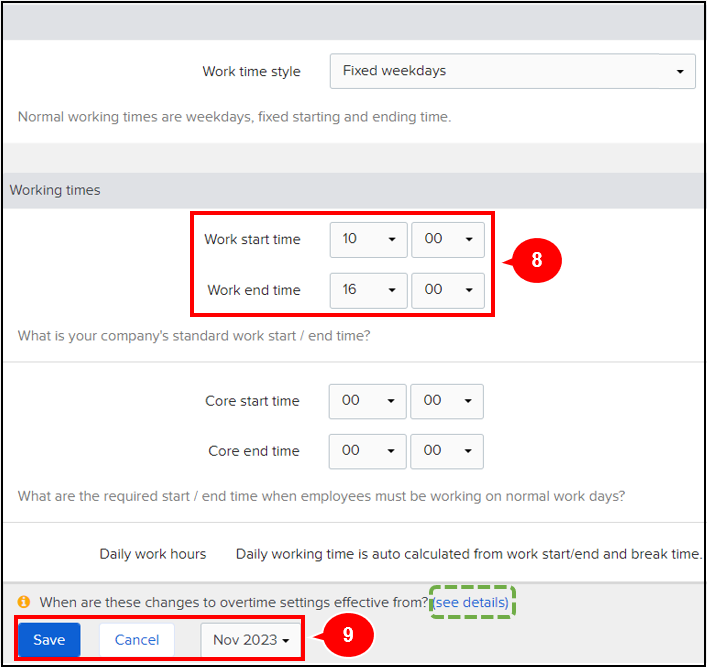The height and width of the screenshot is (669, 707).
Task: Click the blue Save button
Action: 49,640
